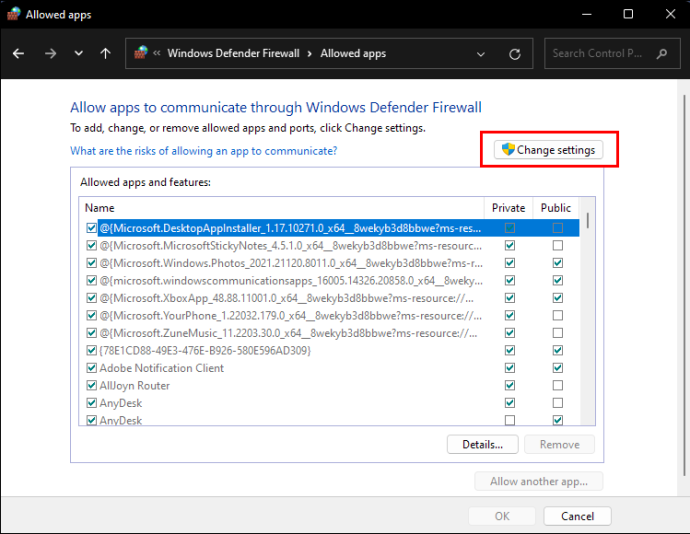Toggle AllJoyn Router Private checkbox
Image resolution: width=690 pixels, height=534 pixels.
pyautogui.click(x=510, y=385)
